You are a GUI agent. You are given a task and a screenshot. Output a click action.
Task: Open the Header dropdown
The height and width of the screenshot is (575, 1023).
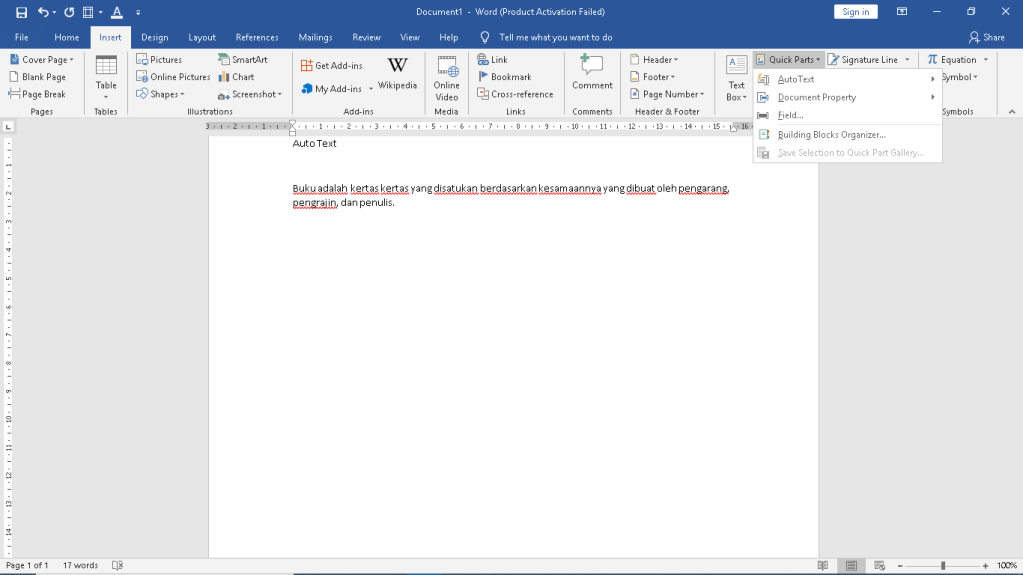coord(654,60)
